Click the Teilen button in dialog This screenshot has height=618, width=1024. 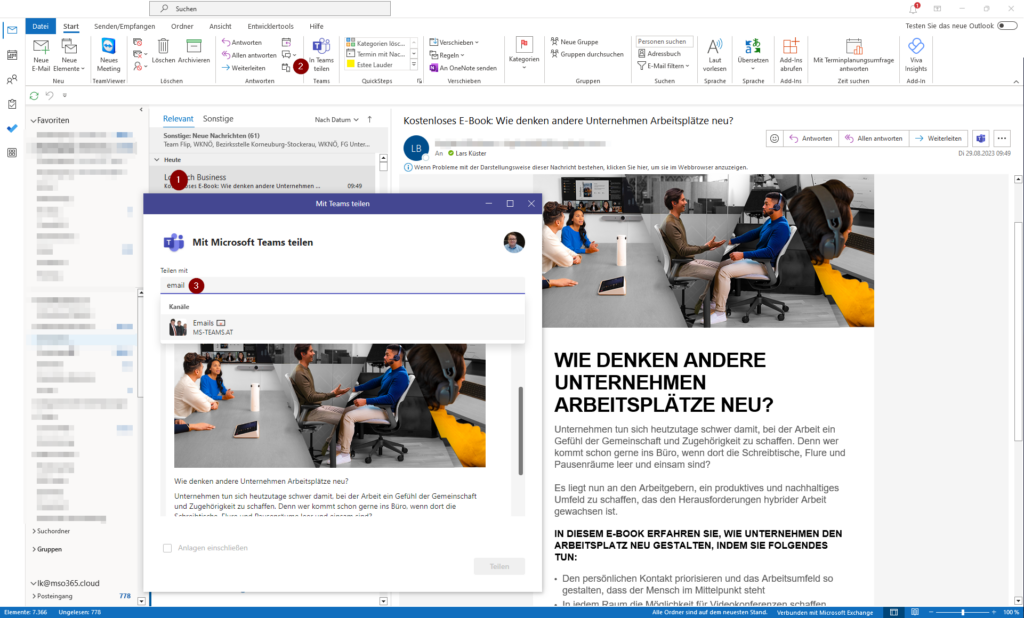point(500,566)
